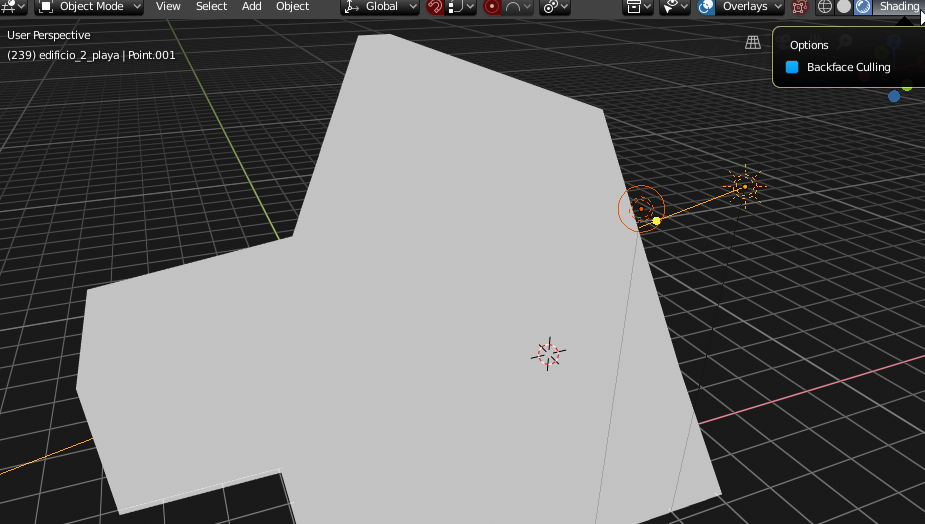
Task: Click the Backface Culling label
Action: (x=848, y=67)
